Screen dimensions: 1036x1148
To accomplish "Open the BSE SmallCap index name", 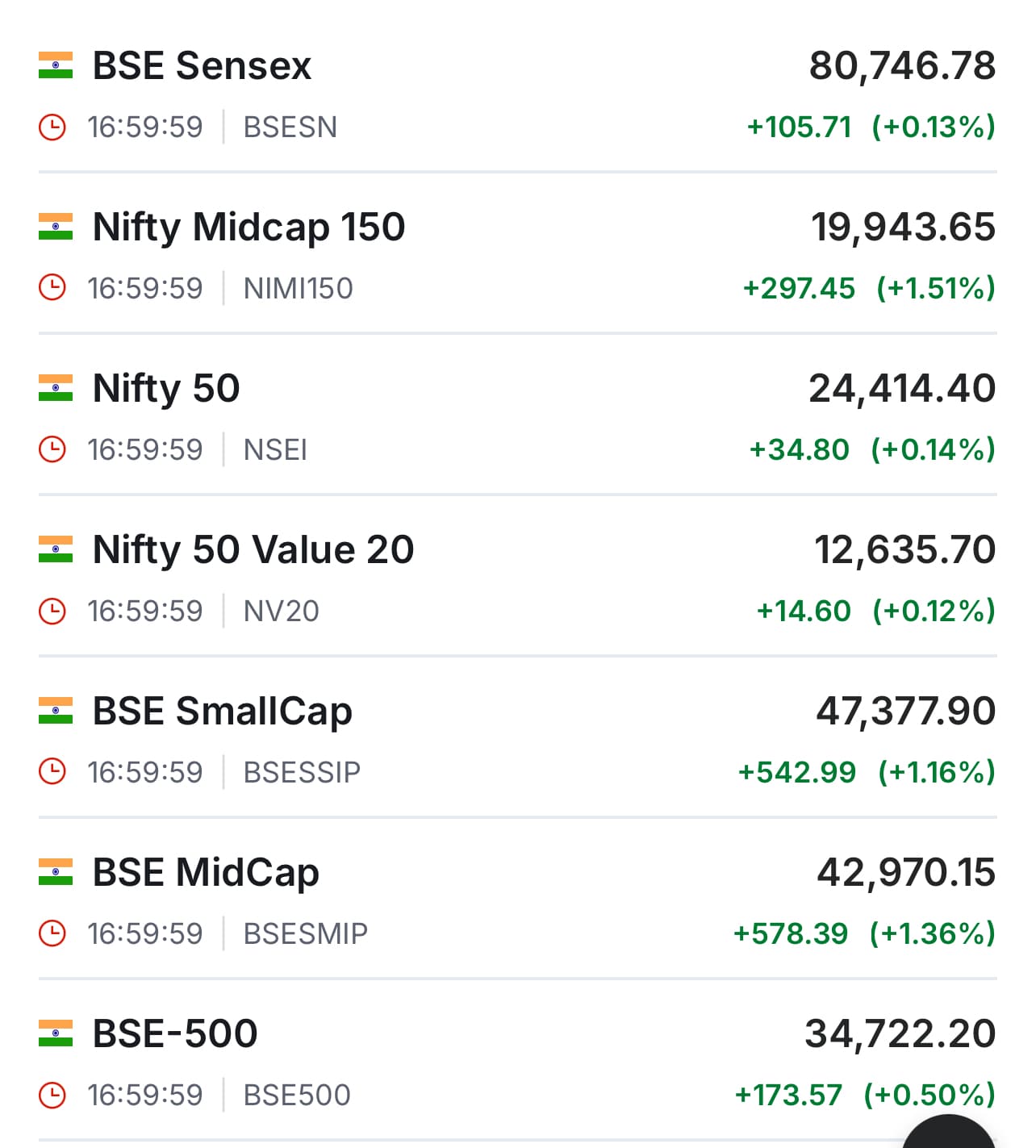I will [x=223, y=711].
